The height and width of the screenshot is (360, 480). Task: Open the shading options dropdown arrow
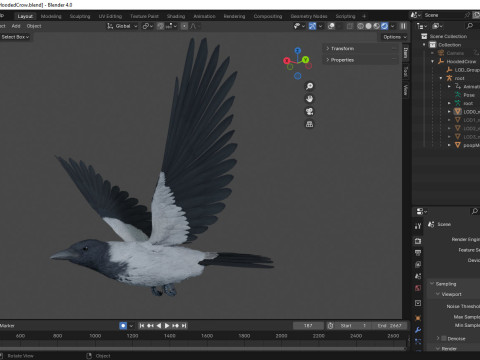[393, 26]
